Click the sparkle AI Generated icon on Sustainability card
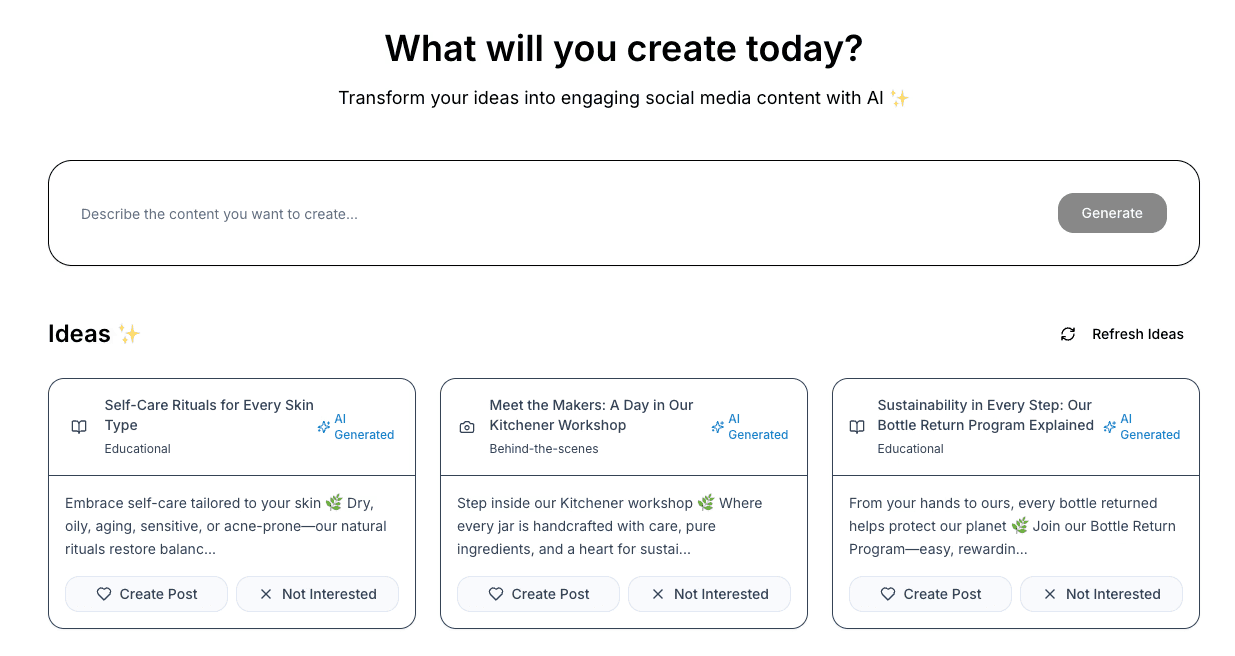 coord(1110,427)
